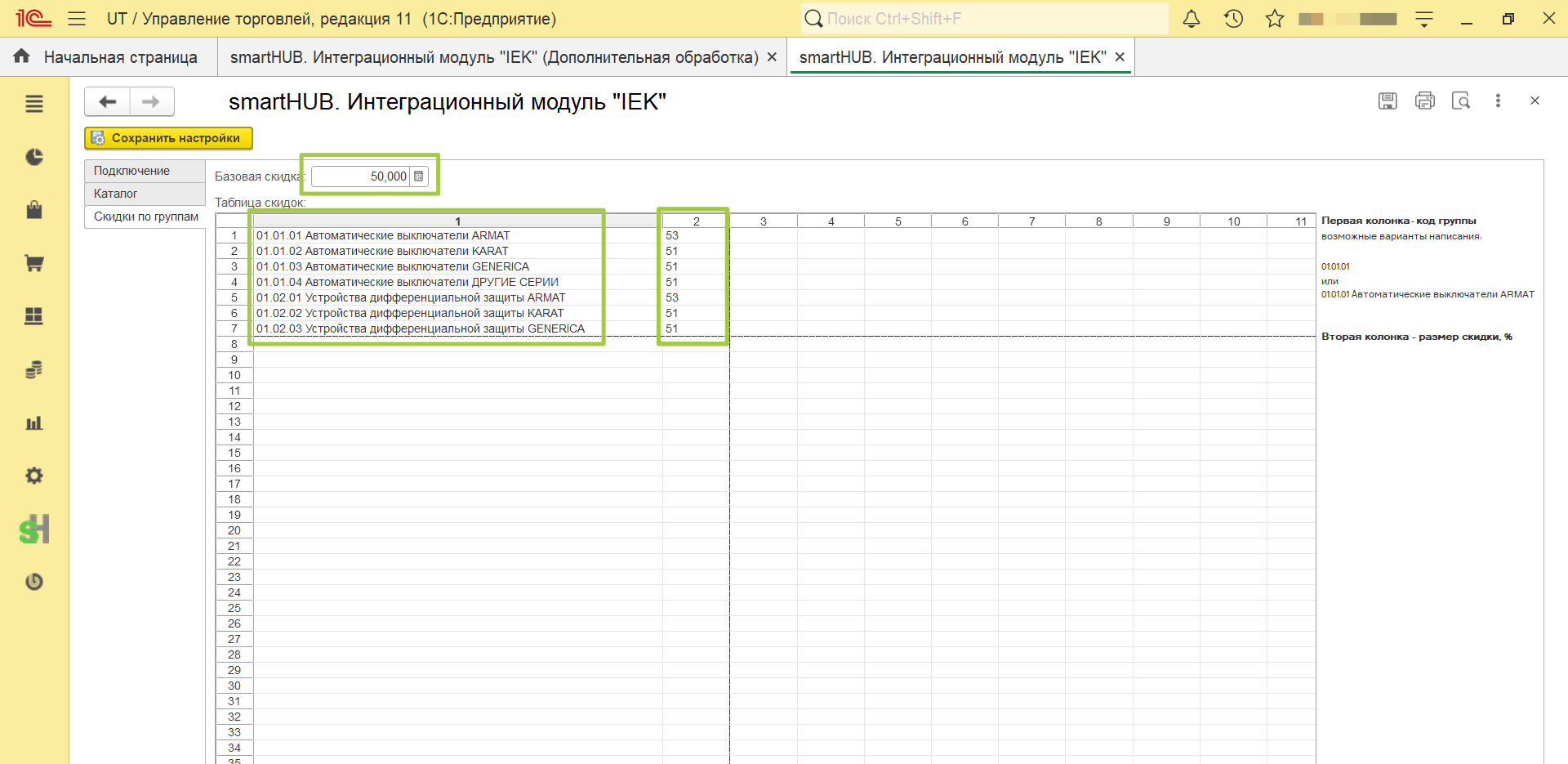Open the main hamburger menu
The image size is (1568, 764).
click(77, 19)
